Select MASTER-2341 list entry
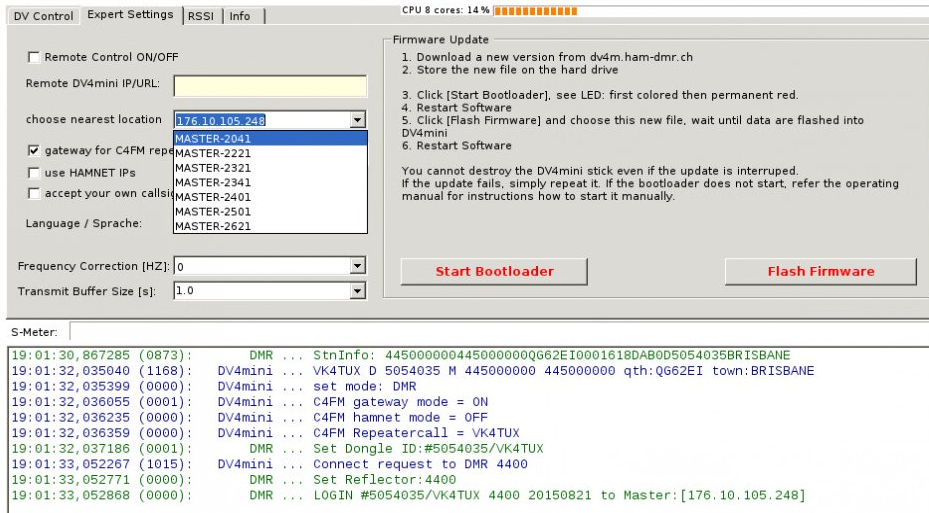Viewport: 929px width, 513px height. [270, 182]
